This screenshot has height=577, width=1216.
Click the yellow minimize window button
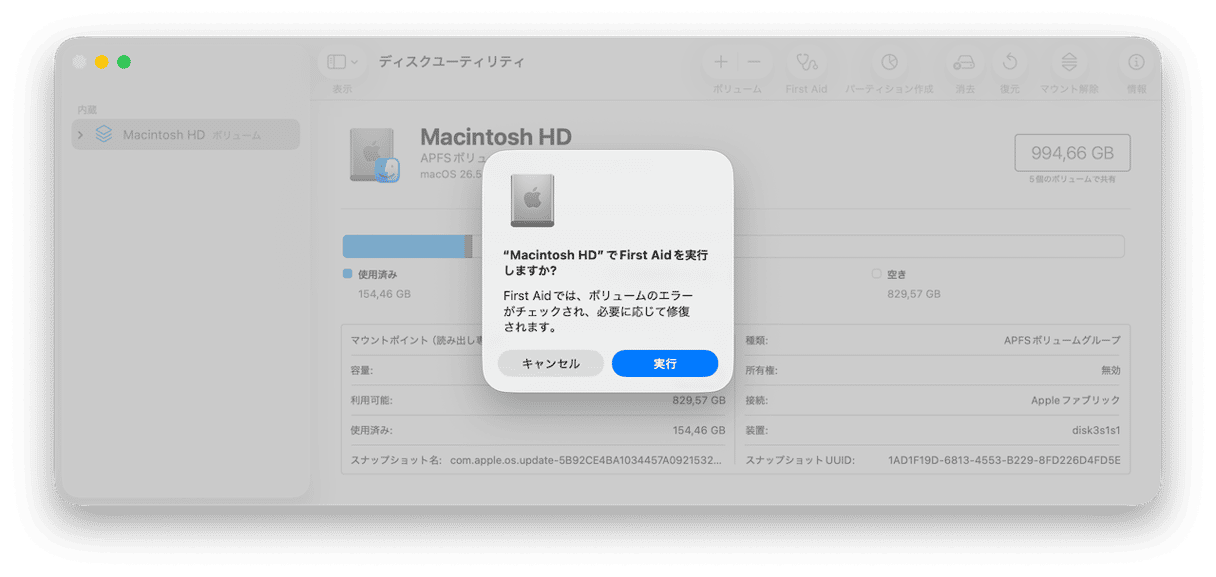click(x=102, y=62)
